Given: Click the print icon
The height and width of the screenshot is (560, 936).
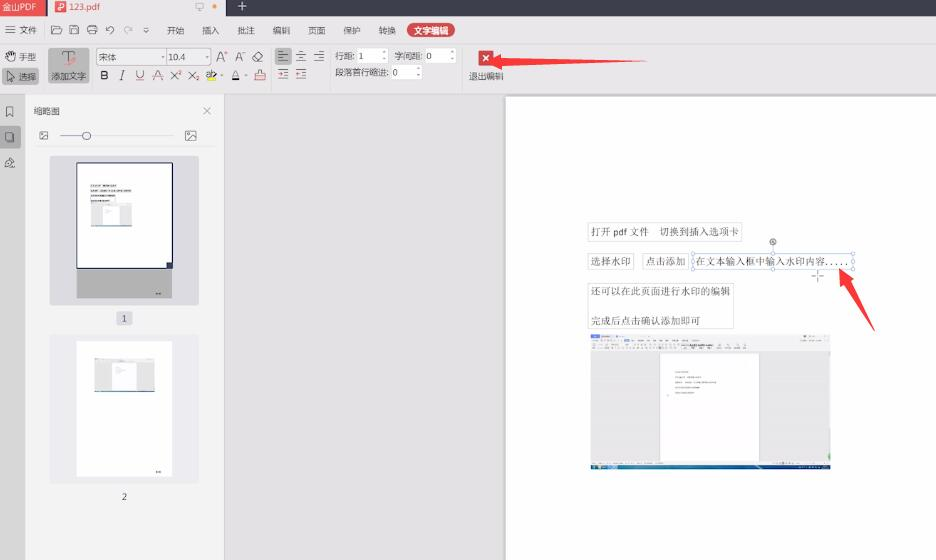Looking at the screenshot, I should (92, 30).
